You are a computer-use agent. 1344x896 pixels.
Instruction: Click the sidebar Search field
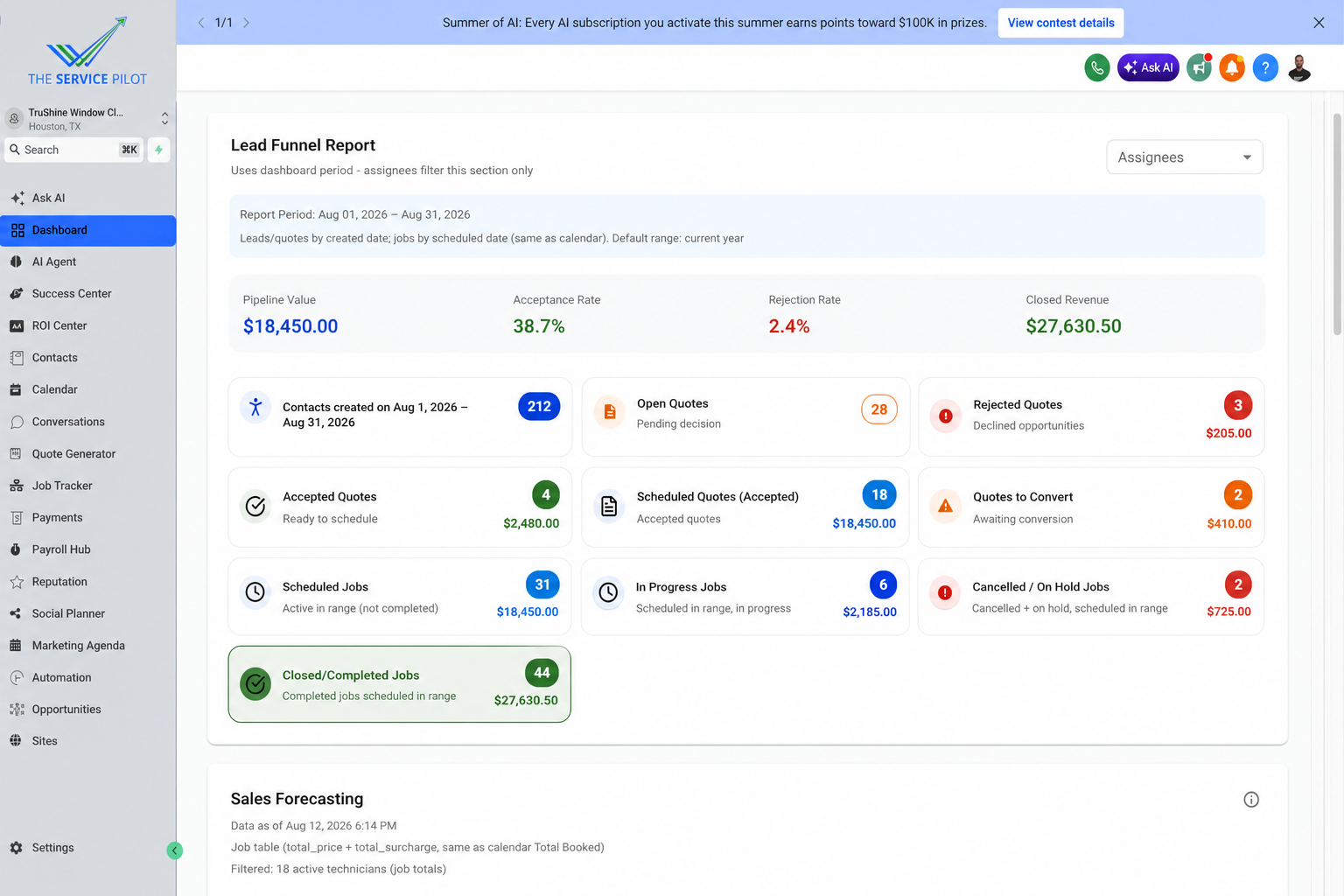74,150
